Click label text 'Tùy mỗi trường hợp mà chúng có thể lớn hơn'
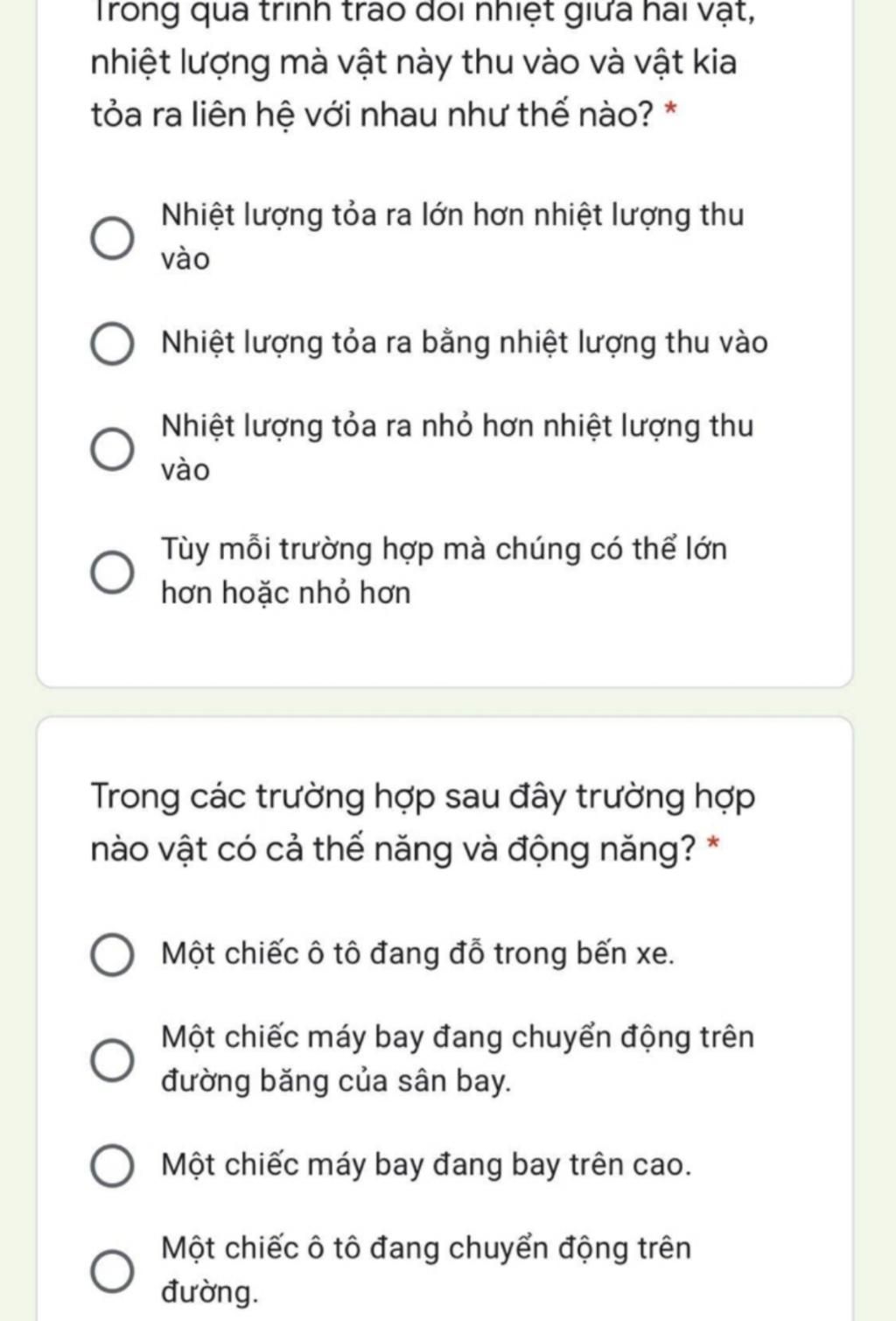Image resolution: width=896 pixels, height=1321 pixels. [x=444, y=571]
